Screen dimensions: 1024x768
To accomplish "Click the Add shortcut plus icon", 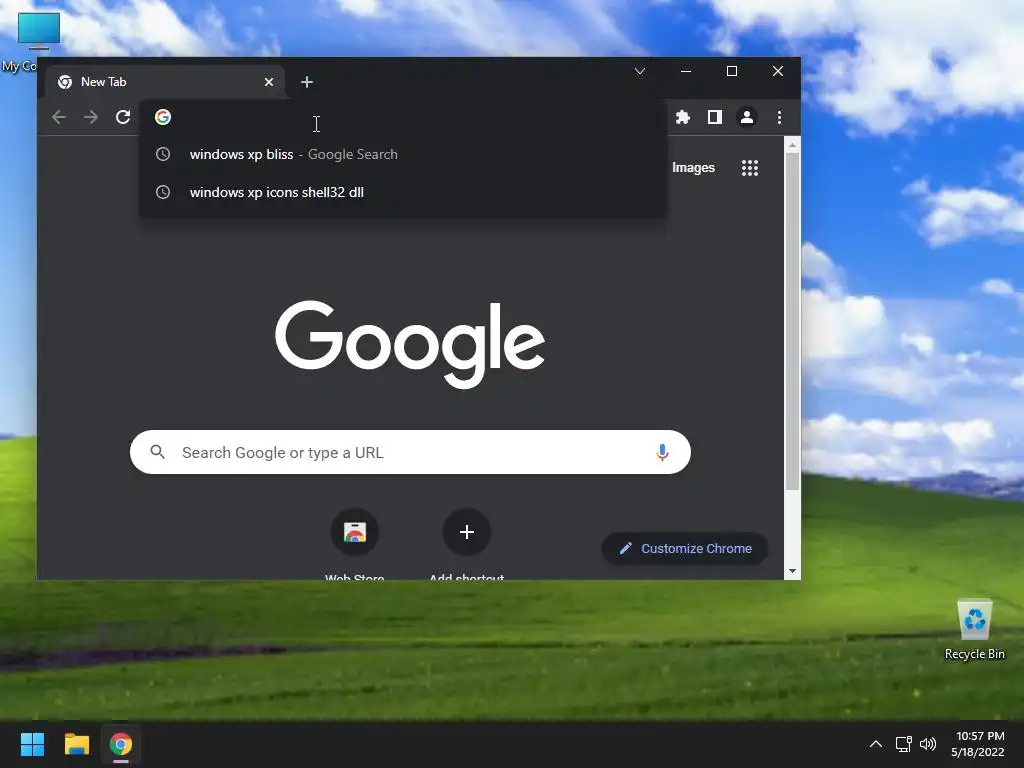I will click(466, 532).
